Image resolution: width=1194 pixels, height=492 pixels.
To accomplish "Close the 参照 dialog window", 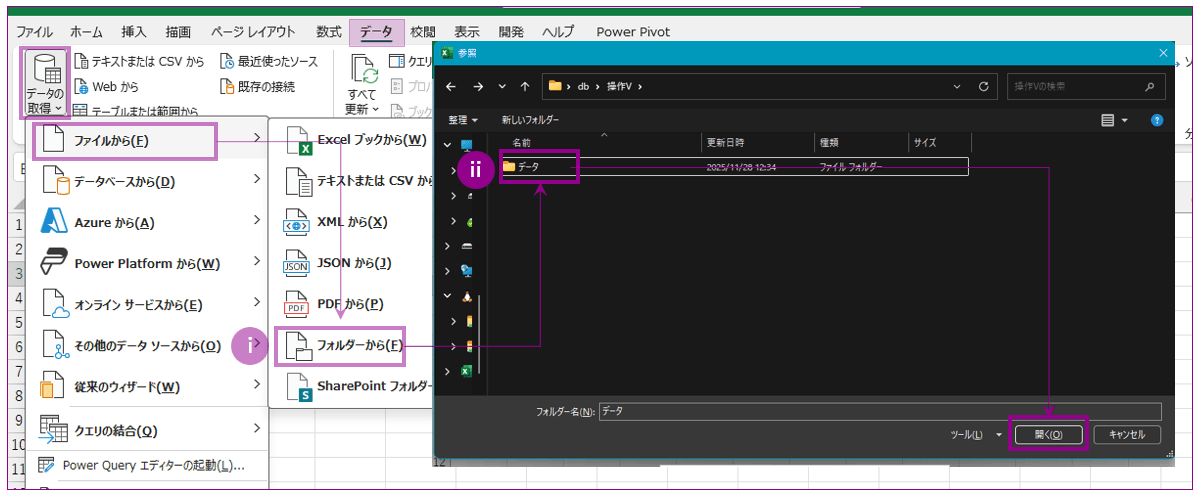I will (1163, 53).
